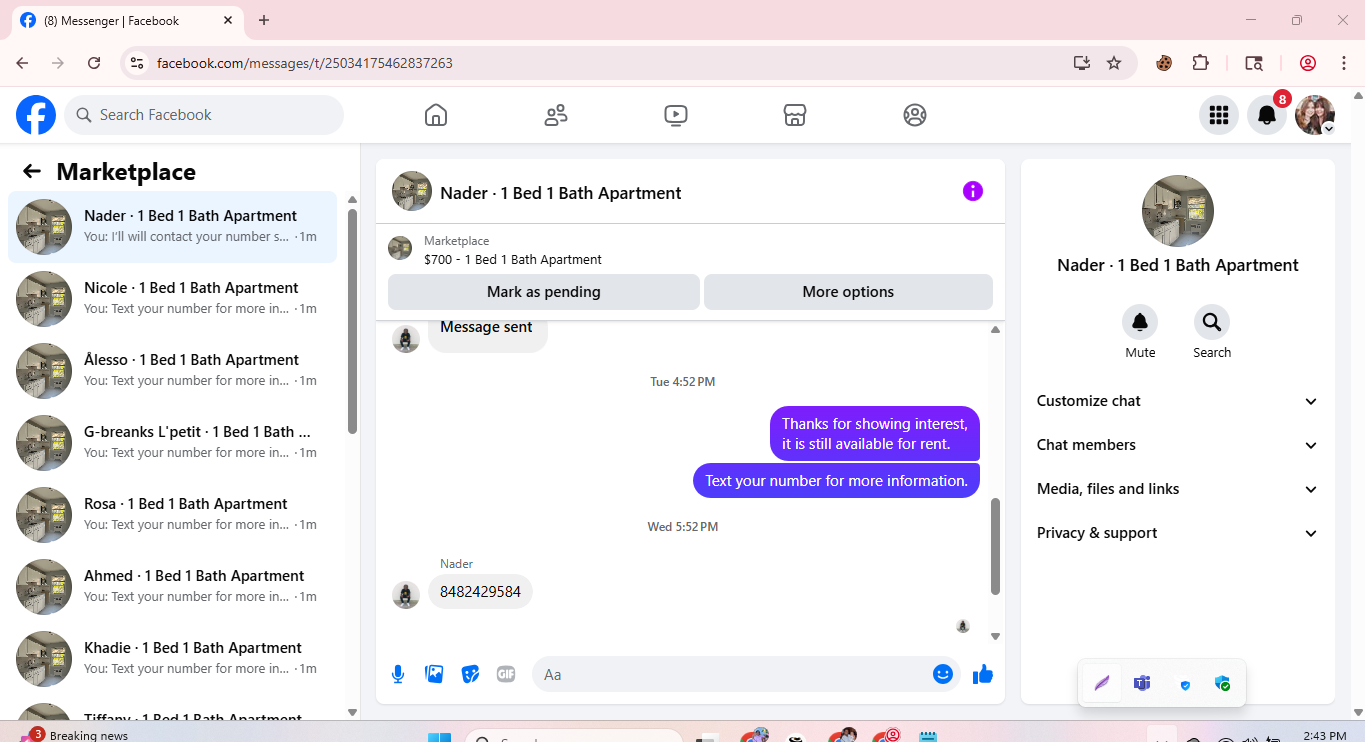Go to the Home feed icon
The width and height of the screenshot is (1365, 742).
436,115
